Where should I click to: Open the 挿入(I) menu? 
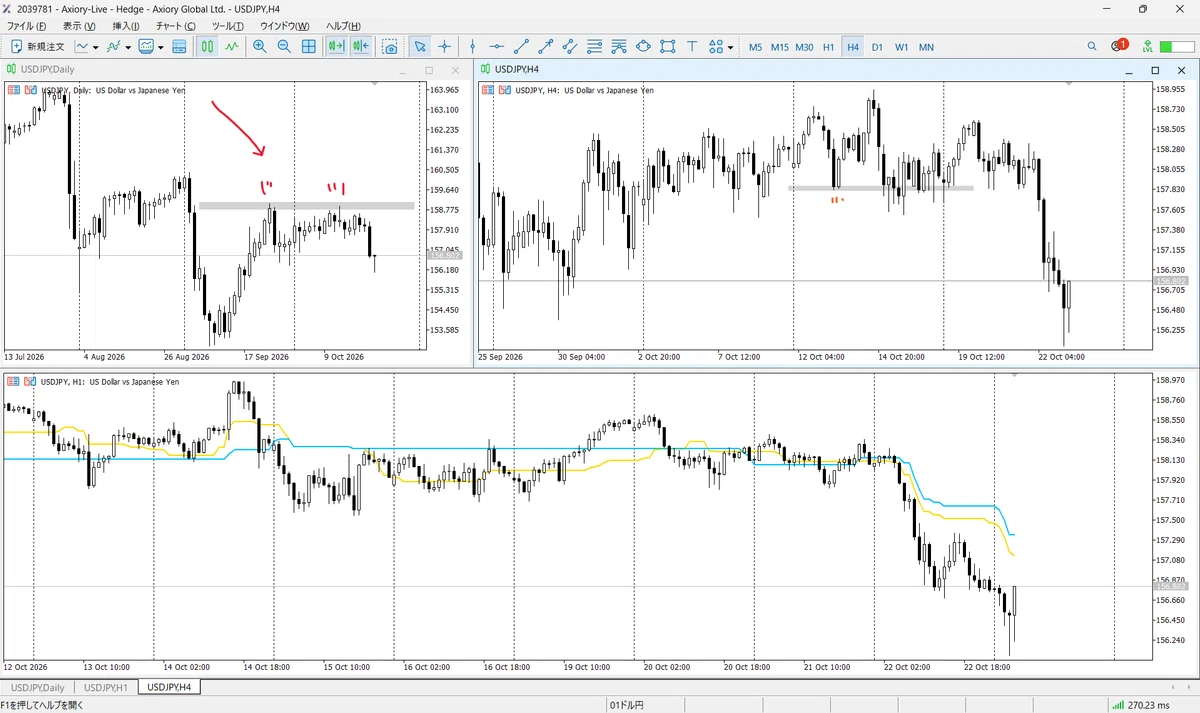tap(126, 25)
